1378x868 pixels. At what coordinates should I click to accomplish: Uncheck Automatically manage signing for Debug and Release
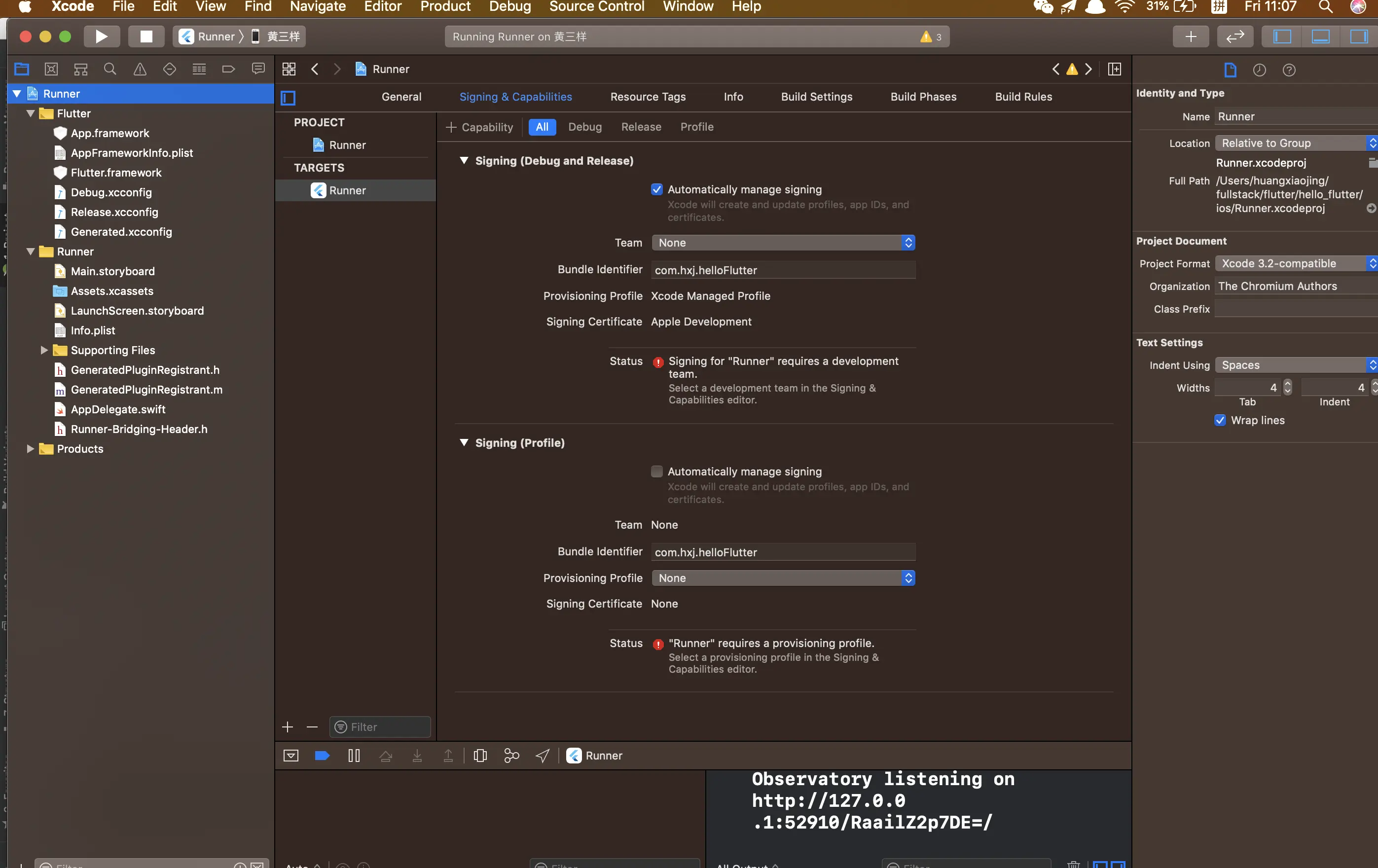click(x=657, y=189)
